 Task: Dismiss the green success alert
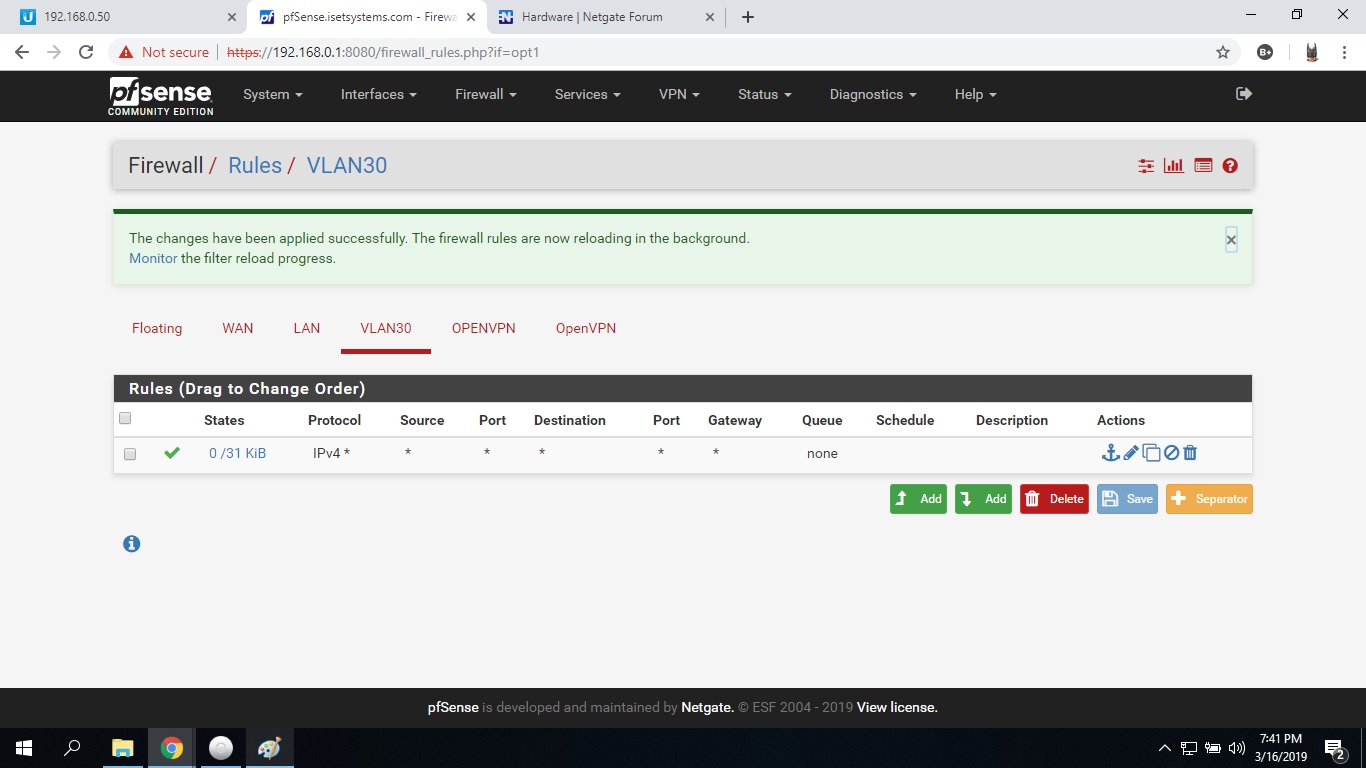[1231, 240]
